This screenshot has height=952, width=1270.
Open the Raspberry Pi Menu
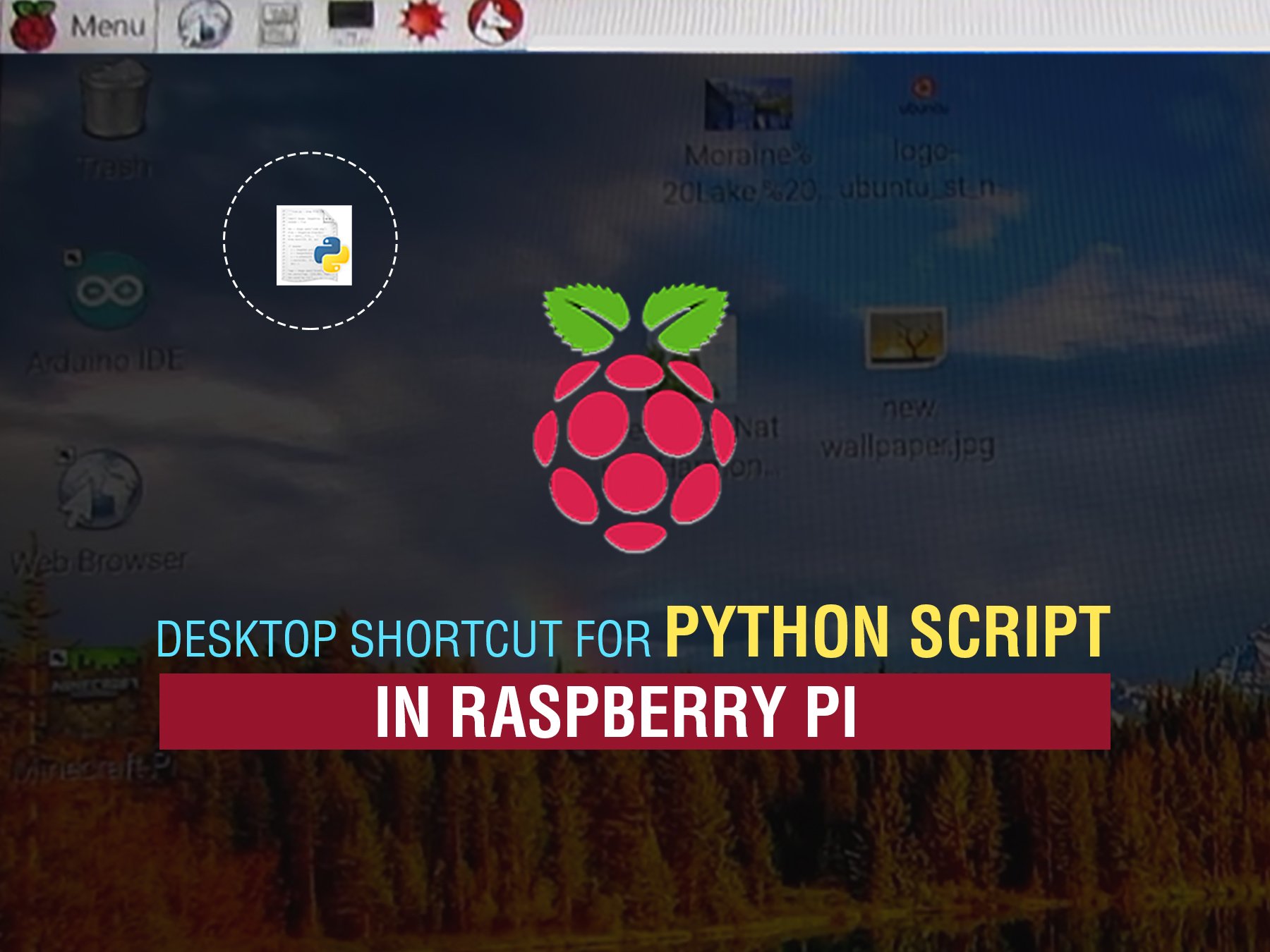pyautogui.click(x=113, y=25)
